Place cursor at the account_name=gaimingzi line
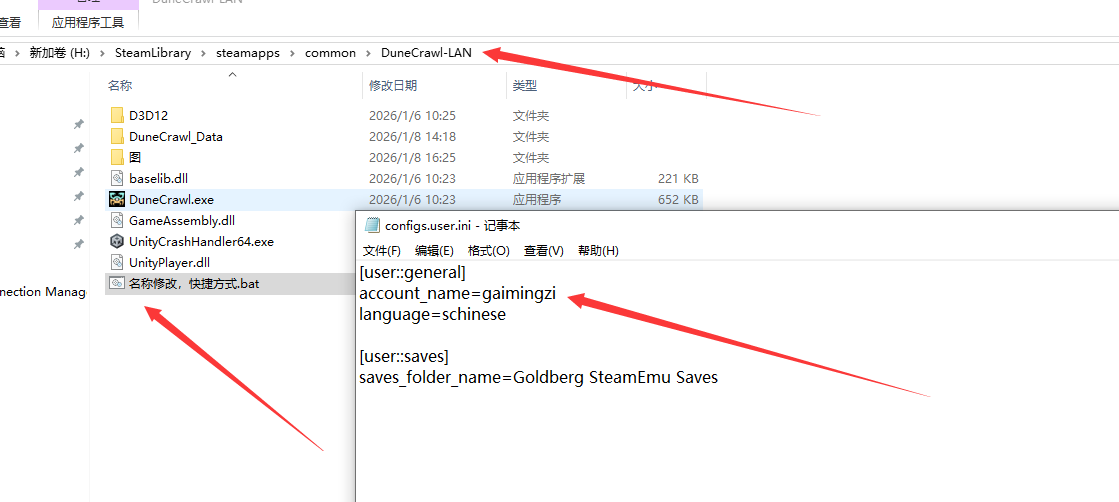Image resolution: width=1119 pixels, height=502 pixels. [x=457, y=293]
